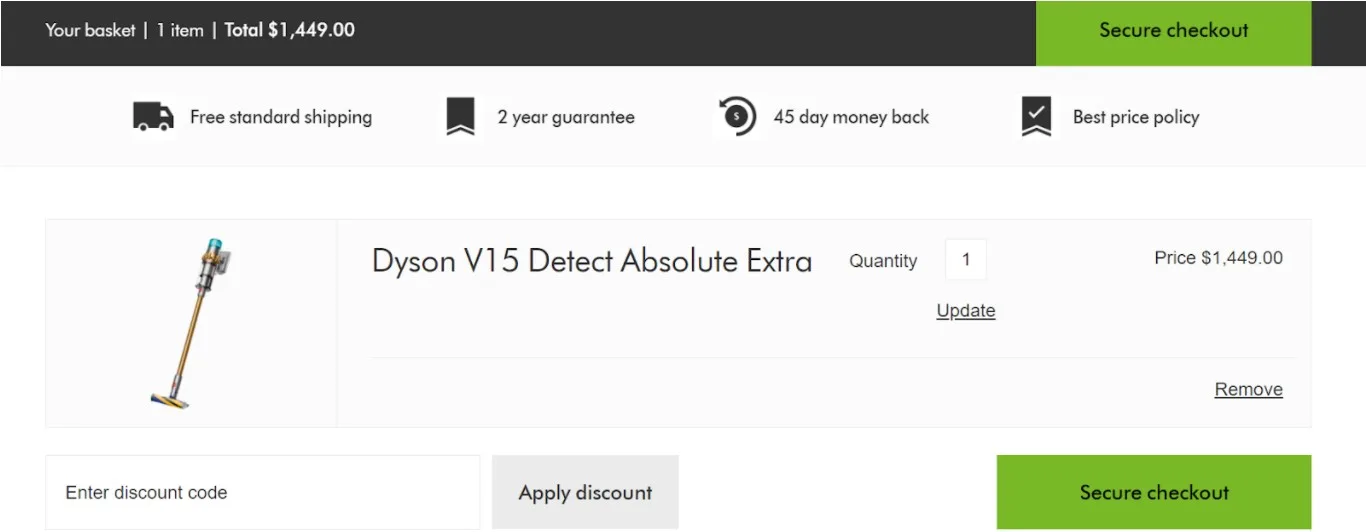Click the Total $1,449.00 basket summary
Screen dimensions: 1366x532
289,30
